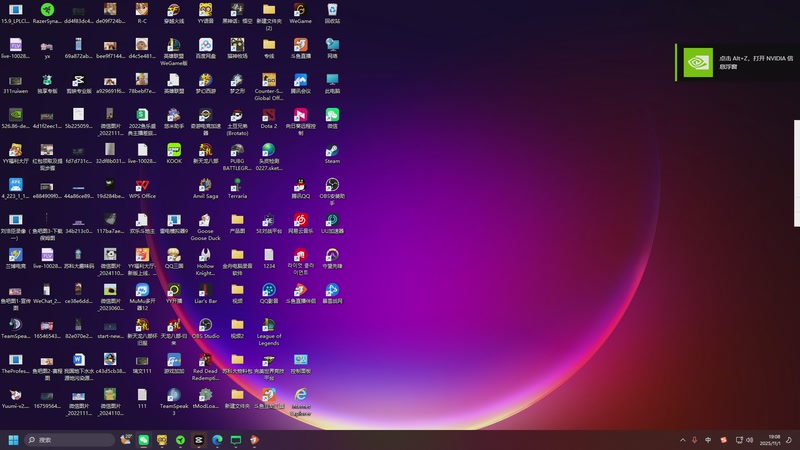The image size is (800, 450).
Task: Launch the YY语音 shortcut
Action: [x=206, y=14]
